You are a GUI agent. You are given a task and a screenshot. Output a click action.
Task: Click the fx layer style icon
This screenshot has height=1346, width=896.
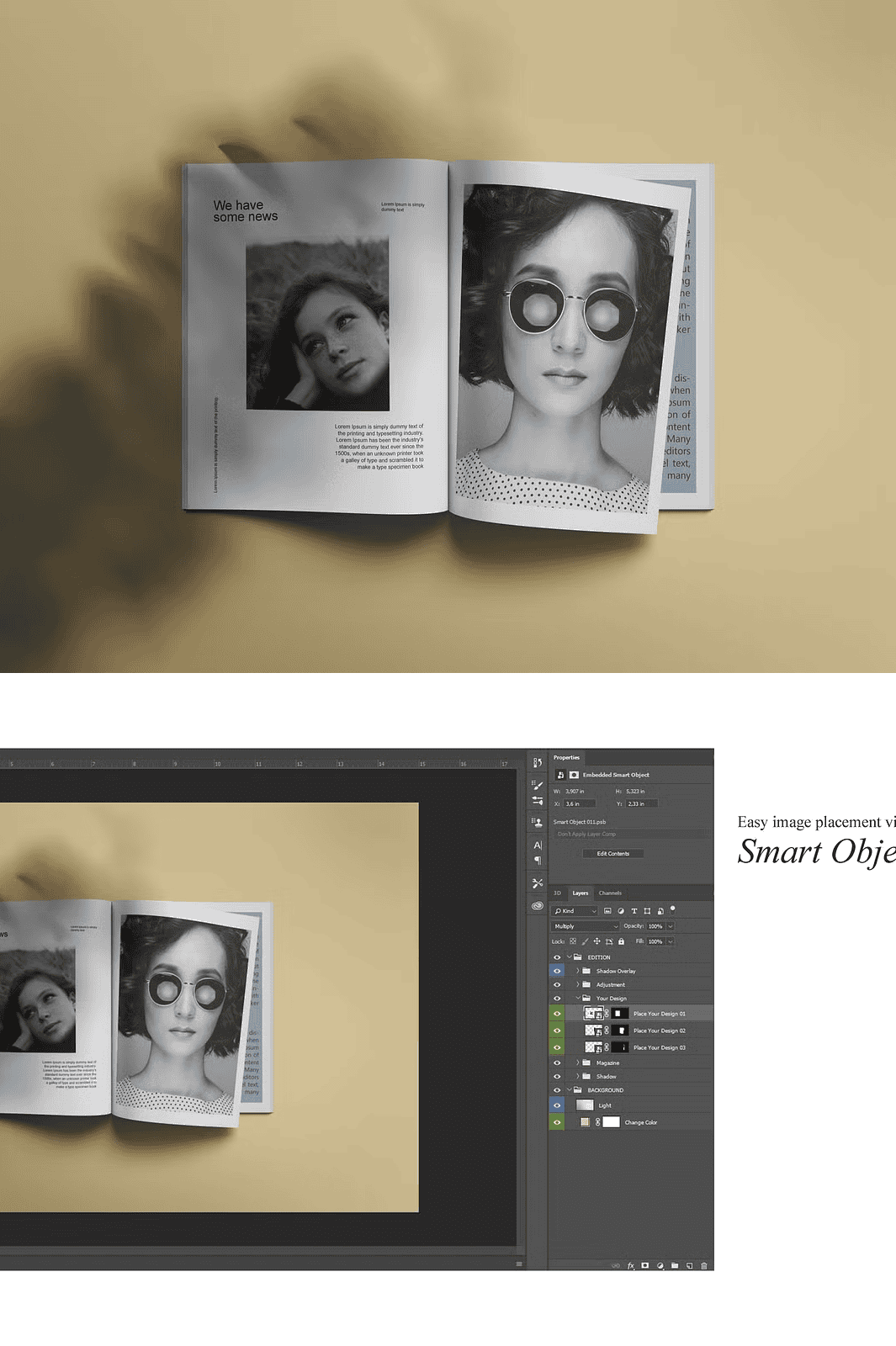point(631,1265)
